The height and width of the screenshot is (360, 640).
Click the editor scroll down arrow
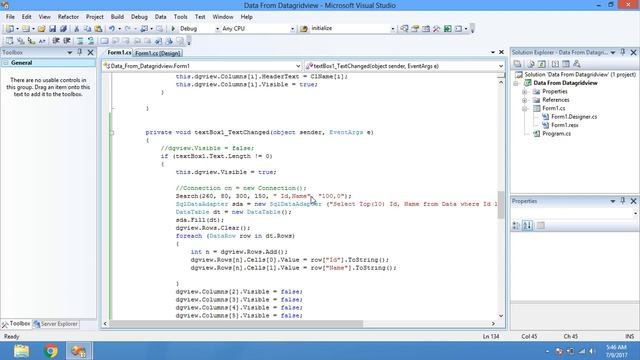point(501,316)
